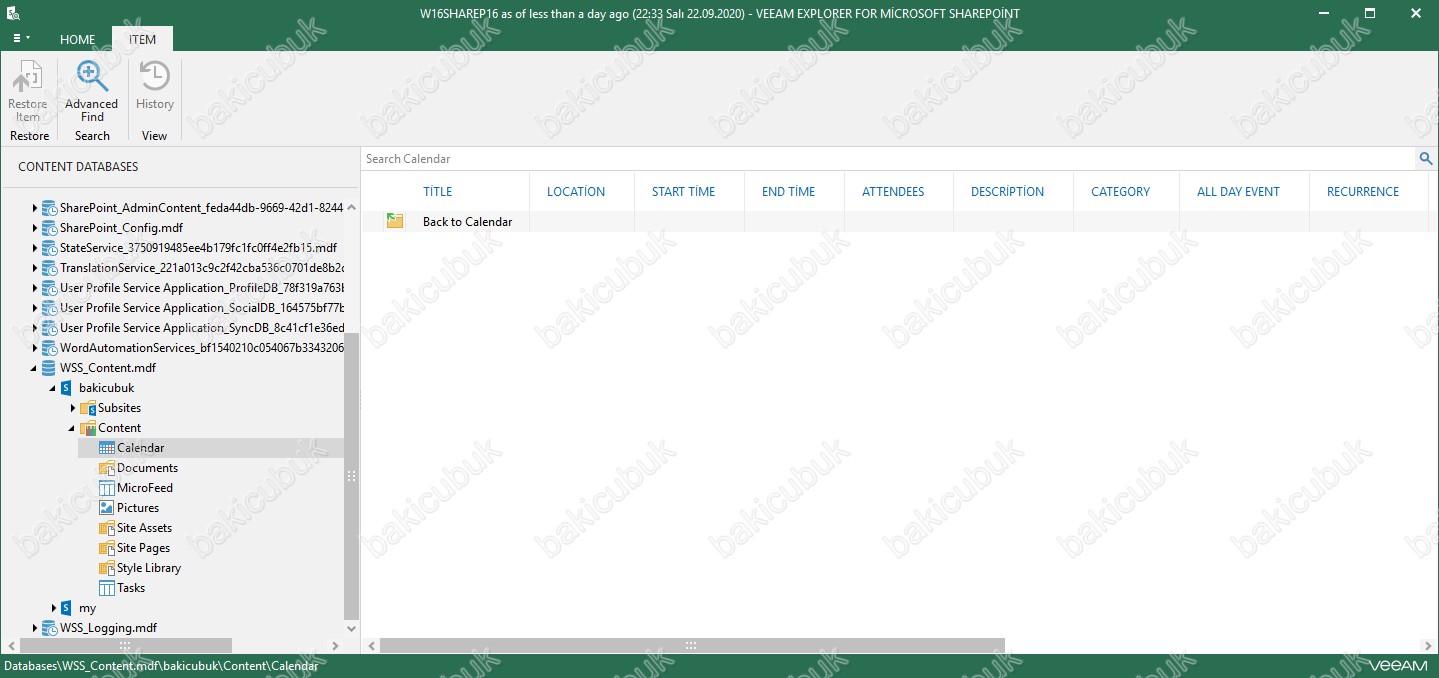Click the Pictures library icon

pos(107,508)
